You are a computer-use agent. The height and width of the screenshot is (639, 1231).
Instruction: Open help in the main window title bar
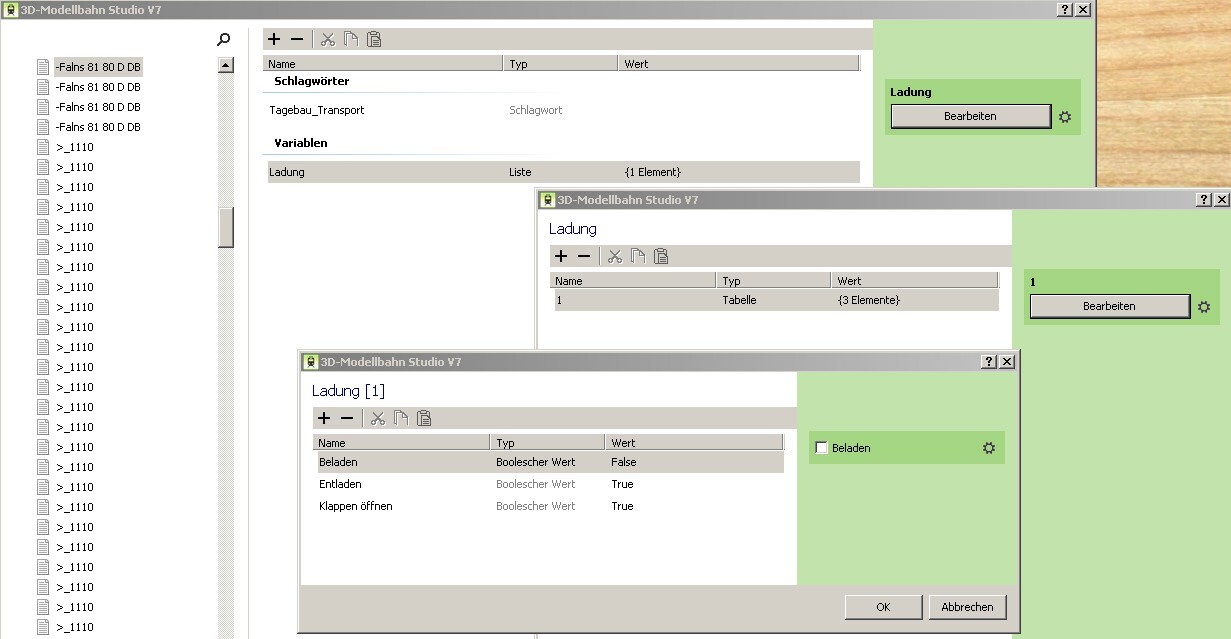[x=1064, y=9]
